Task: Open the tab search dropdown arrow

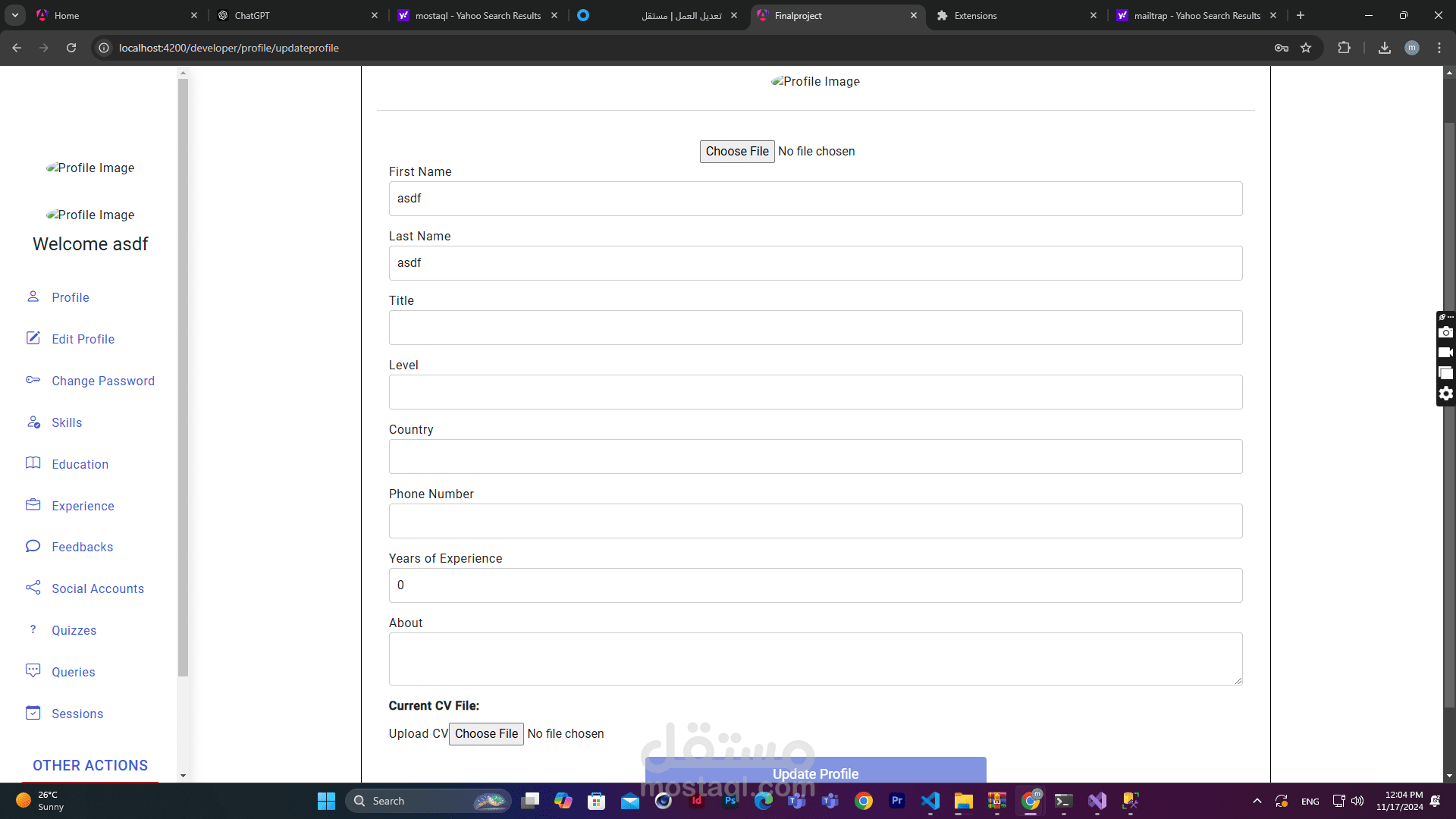Action: coord(14,15)
